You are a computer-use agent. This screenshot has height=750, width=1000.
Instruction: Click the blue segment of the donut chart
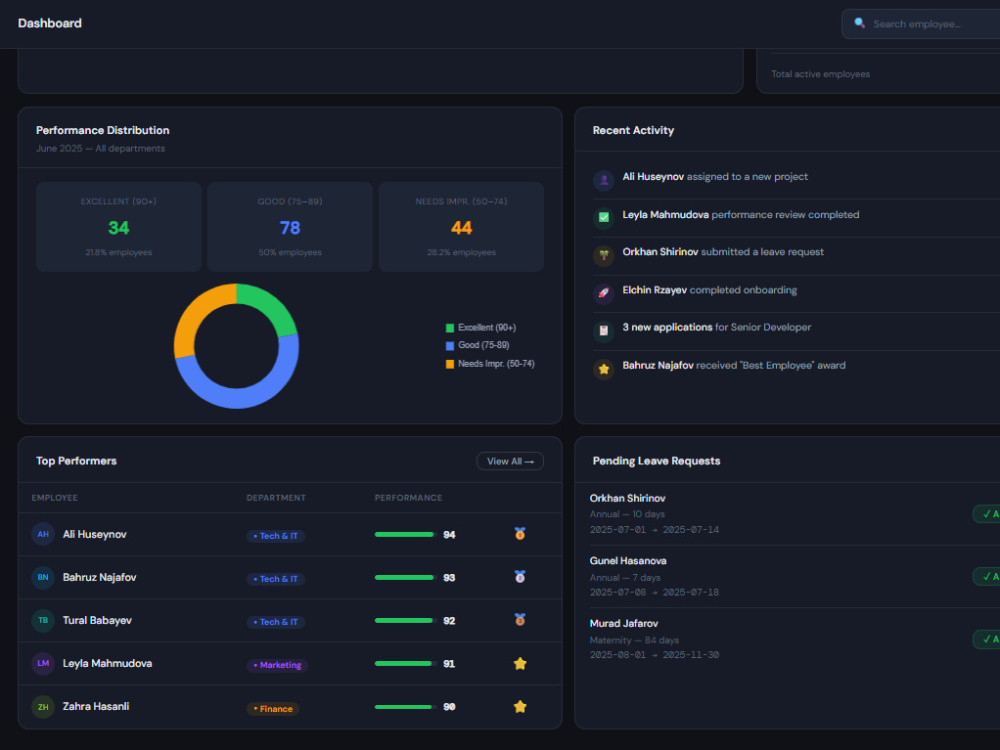tap(246, 397)
